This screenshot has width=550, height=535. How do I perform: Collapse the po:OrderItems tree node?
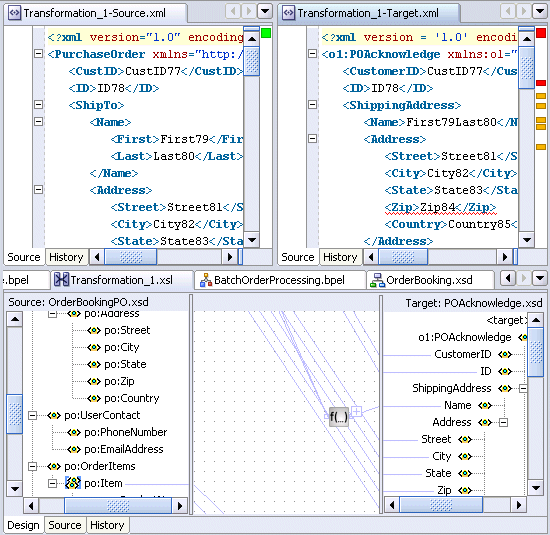(32, 466)
